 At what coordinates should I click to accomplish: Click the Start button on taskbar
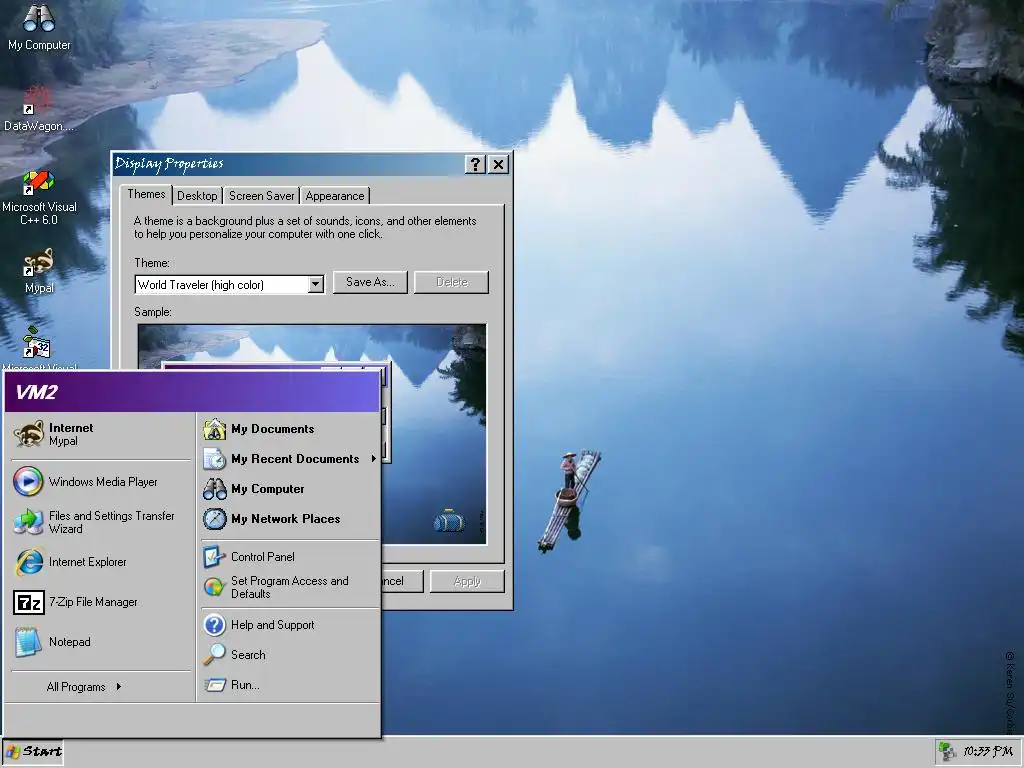click(33, 752)
